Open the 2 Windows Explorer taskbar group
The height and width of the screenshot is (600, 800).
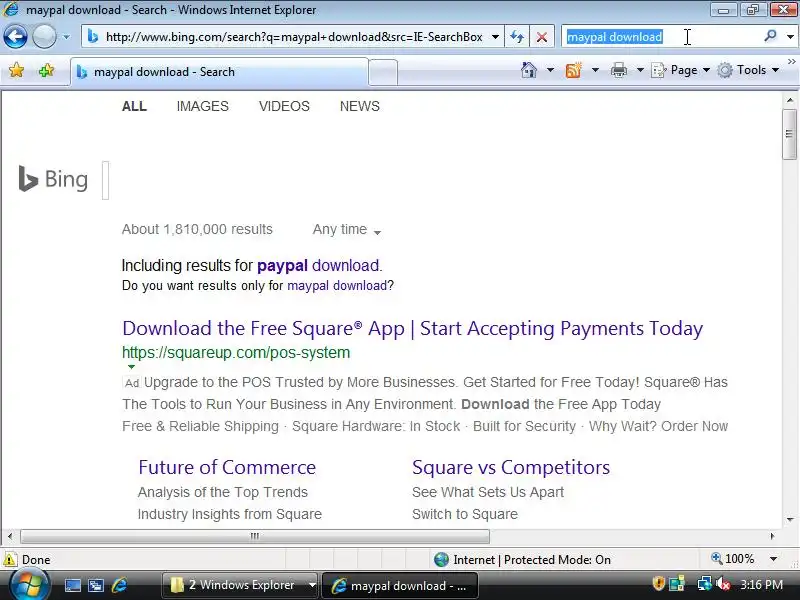click(240, 585)
